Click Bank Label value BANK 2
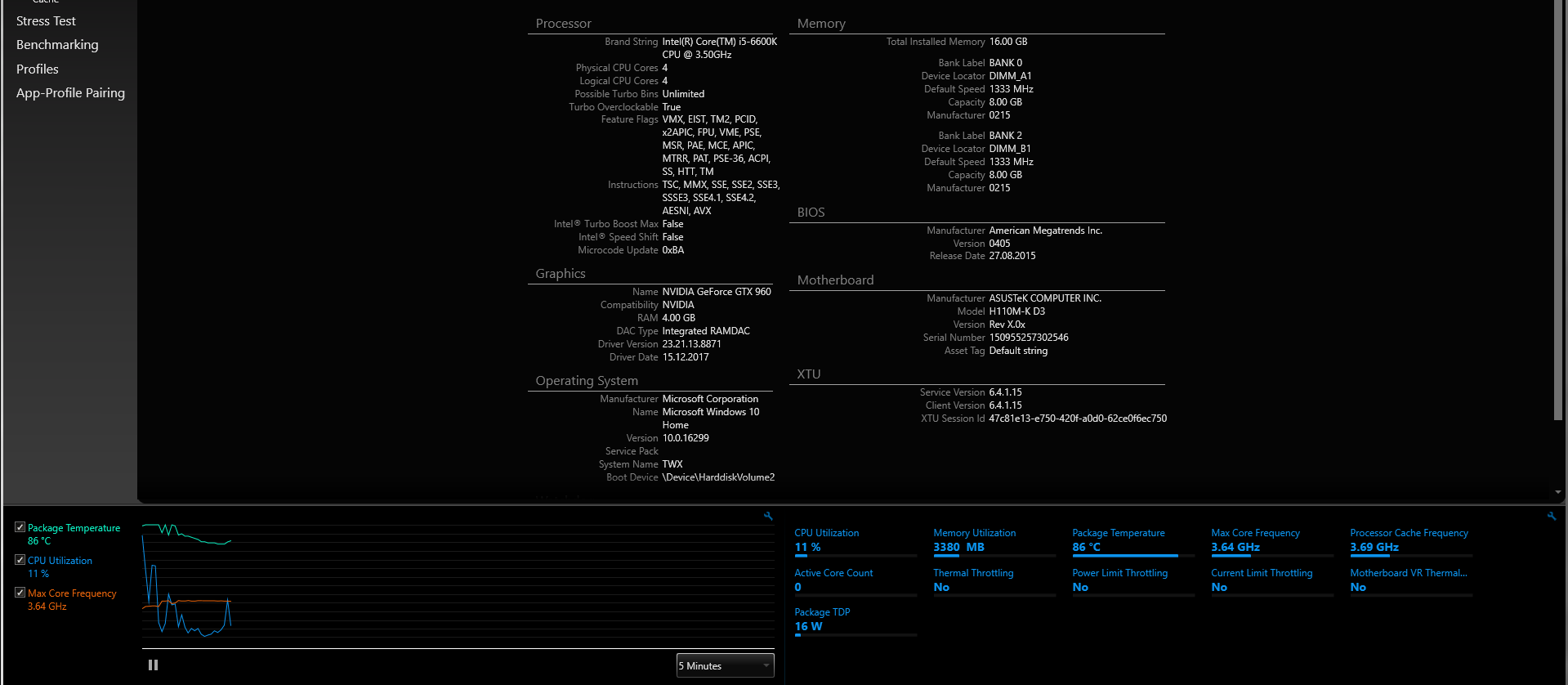Screen dimensions: 1568x685 pos(1005,136)
